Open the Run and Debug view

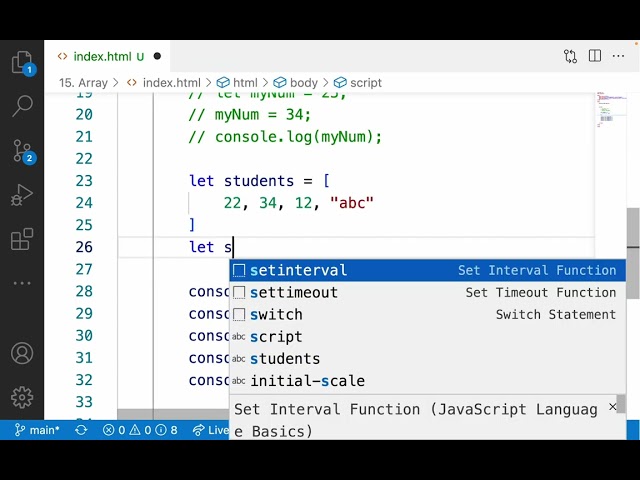point(22,195)
